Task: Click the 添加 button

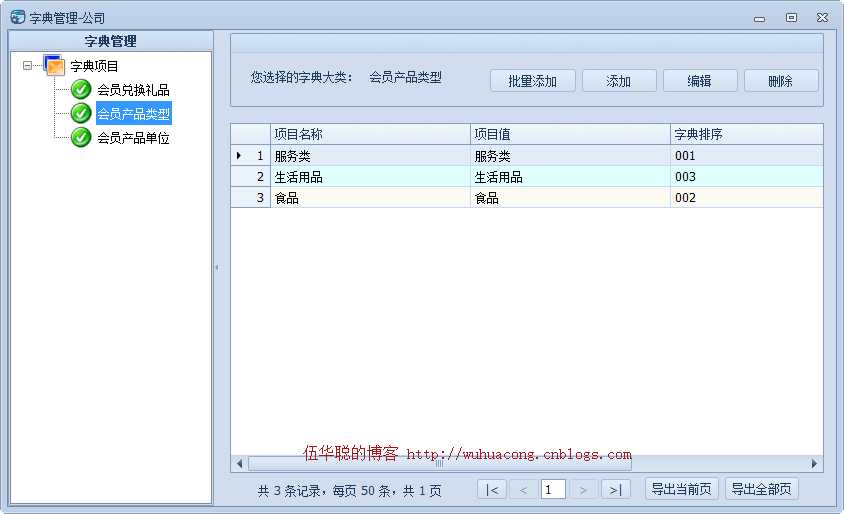Action: pos(619,81)
